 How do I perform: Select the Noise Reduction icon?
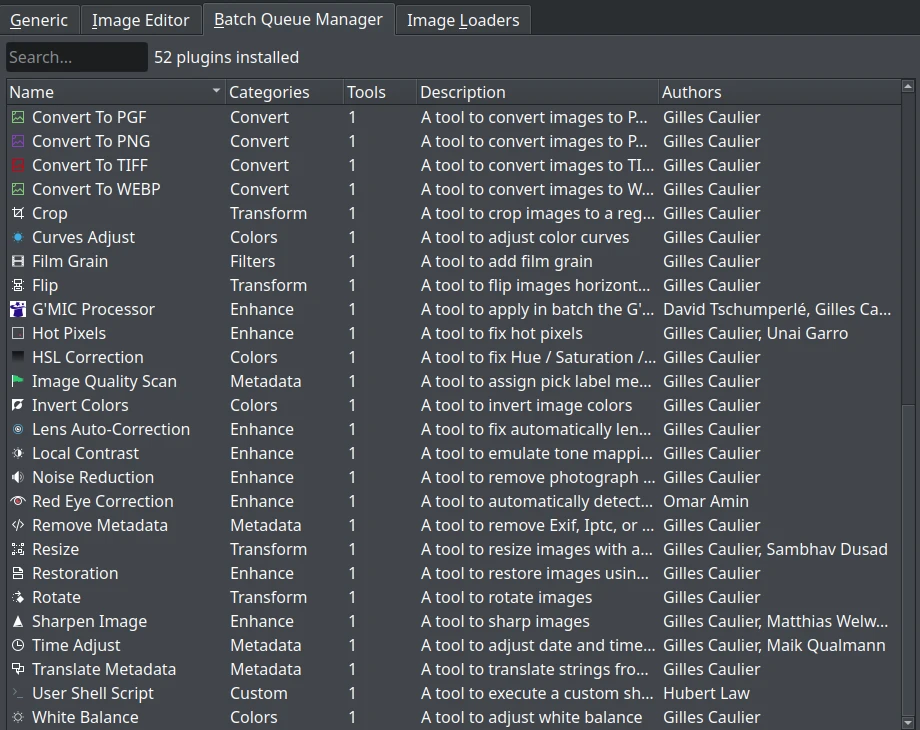[18, 477]
